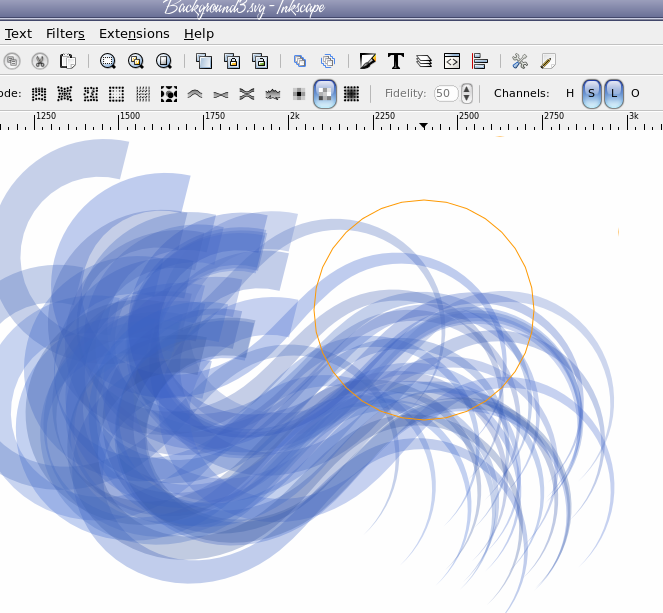663x613 pixels.
Task: Select tweak Scale objects mode
Action: pyautogui.click(x=116, y=93)
